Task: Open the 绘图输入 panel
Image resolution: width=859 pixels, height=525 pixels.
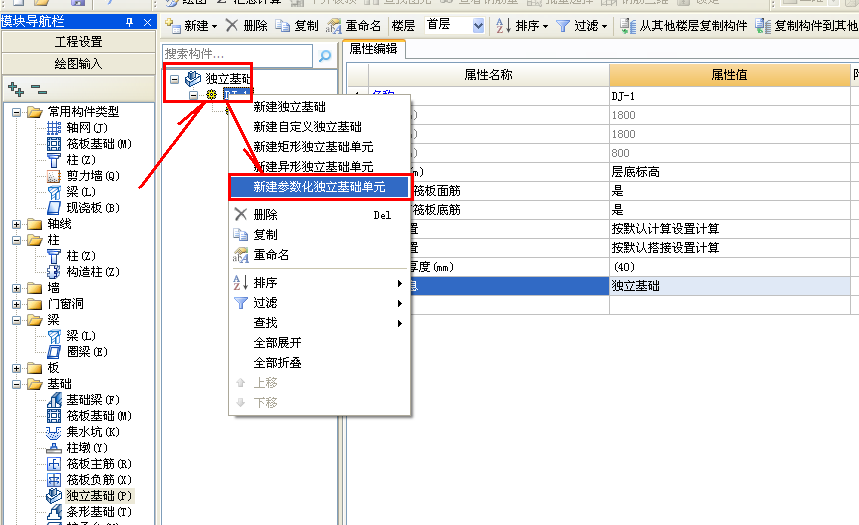Action: point(78,64)
